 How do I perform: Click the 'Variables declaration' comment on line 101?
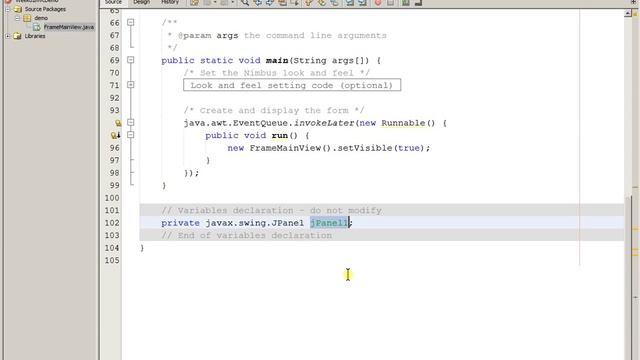tap(271, 211)
